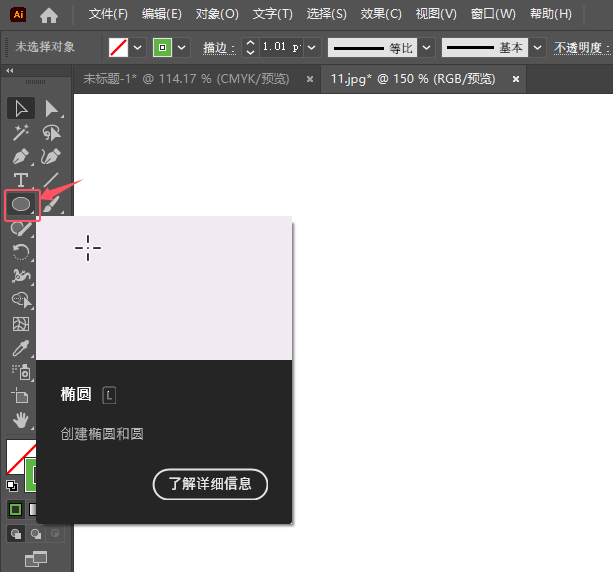Select the Shape Builder tool
Screen dimensions: 613x572
click(x=21, y=300)
